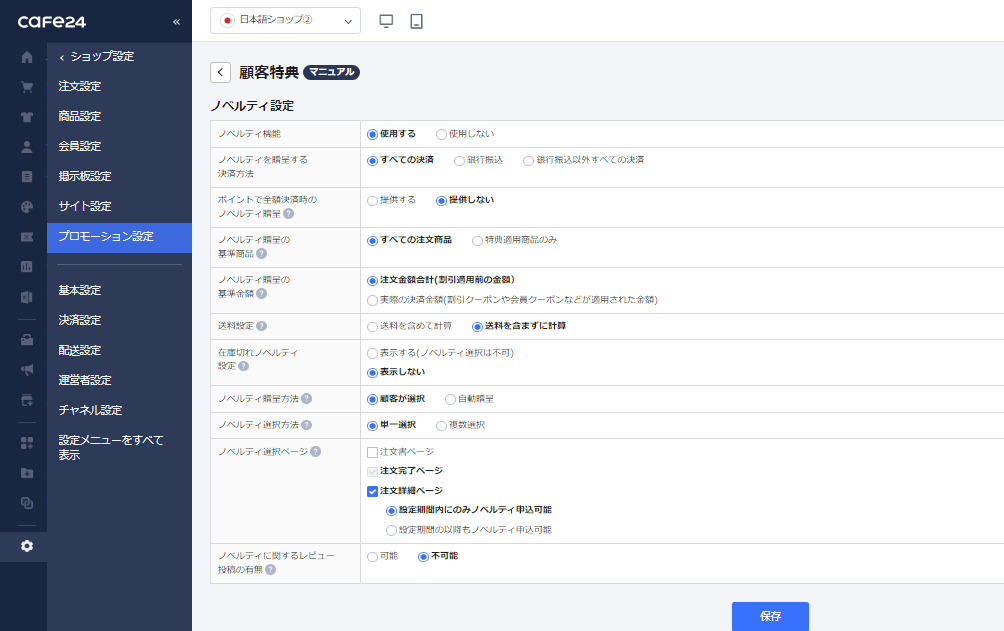Select 特典適用商品のみ radio
This screenshot has width=1004, height=631.
point(477,241)
